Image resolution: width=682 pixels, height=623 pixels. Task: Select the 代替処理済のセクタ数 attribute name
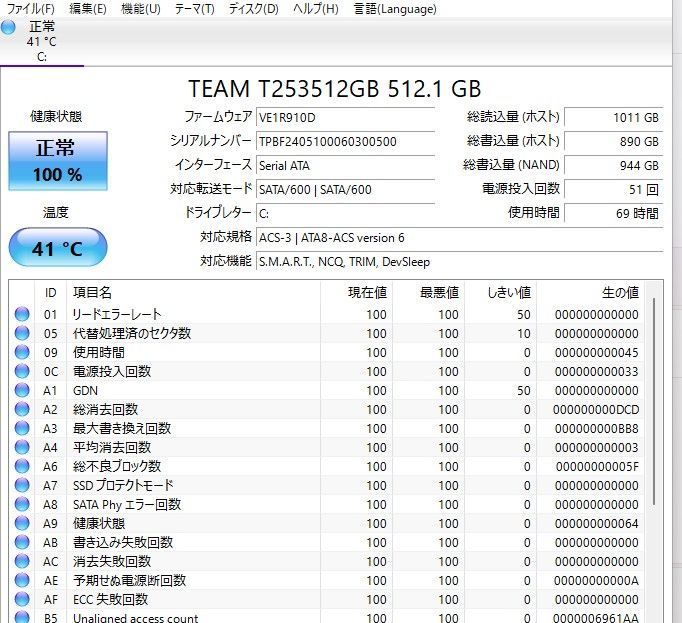point(132,333)
